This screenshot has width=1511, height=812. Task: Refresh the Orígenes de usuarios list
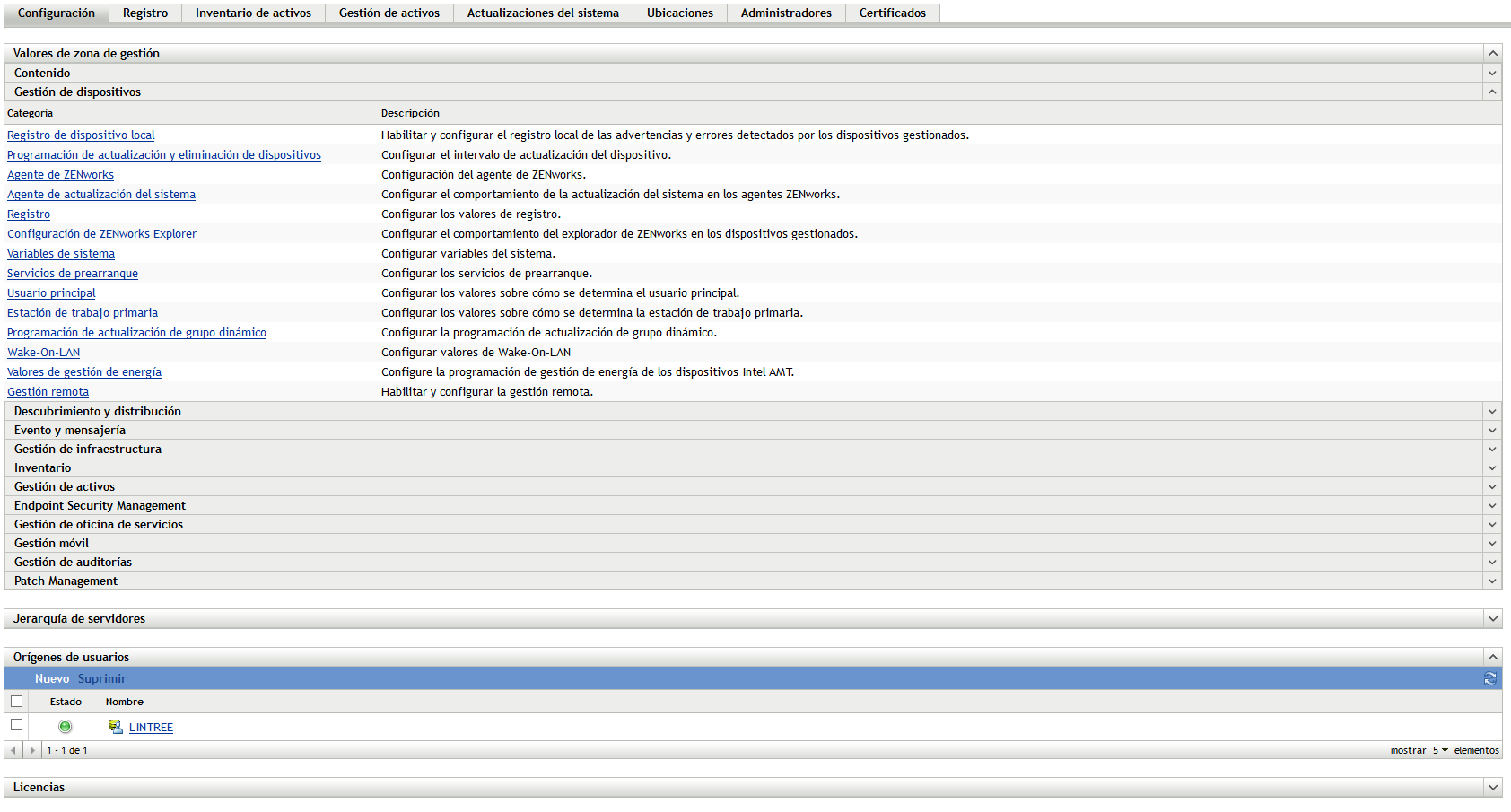1489,678
